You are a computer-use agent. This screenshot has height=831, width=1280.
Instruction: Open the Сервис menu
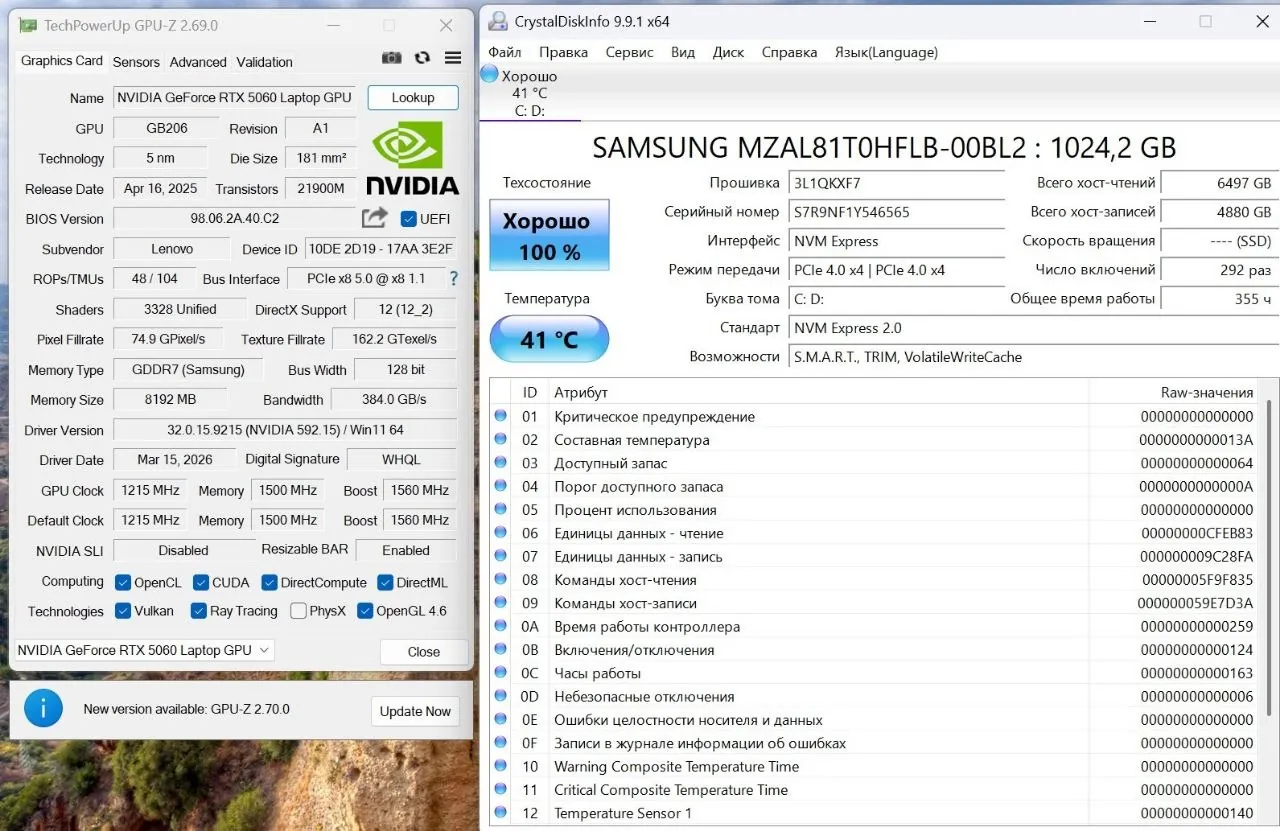coord(629,52)
